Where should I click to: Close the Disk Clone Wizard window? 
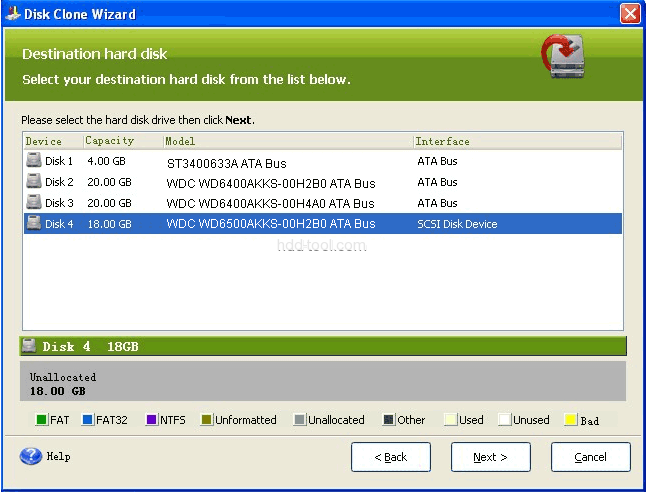click(x=629, y=14)
